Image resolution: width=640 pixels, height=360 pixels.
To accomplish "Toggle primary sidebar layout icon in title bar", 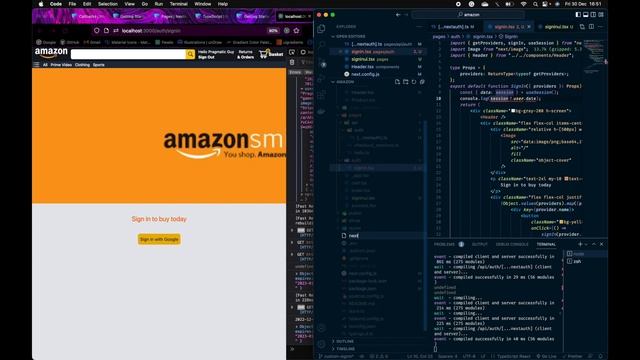I will click(x=578, y=14).
